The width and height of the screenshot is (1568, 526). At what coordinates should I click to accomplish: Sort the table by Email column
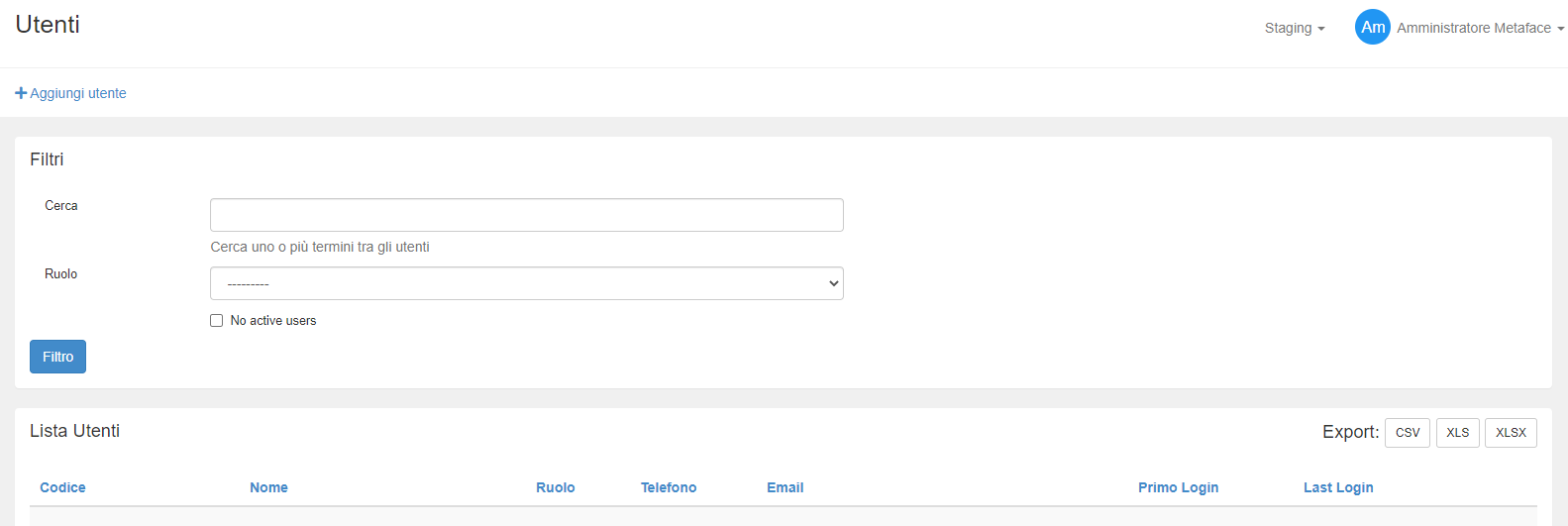point(784,487)
